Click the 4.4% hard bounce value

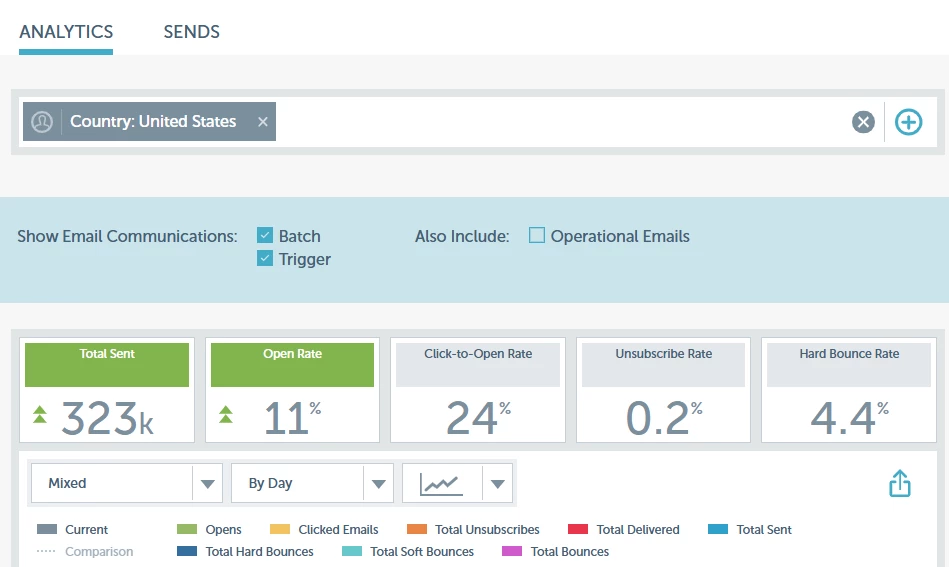[849, 418]
